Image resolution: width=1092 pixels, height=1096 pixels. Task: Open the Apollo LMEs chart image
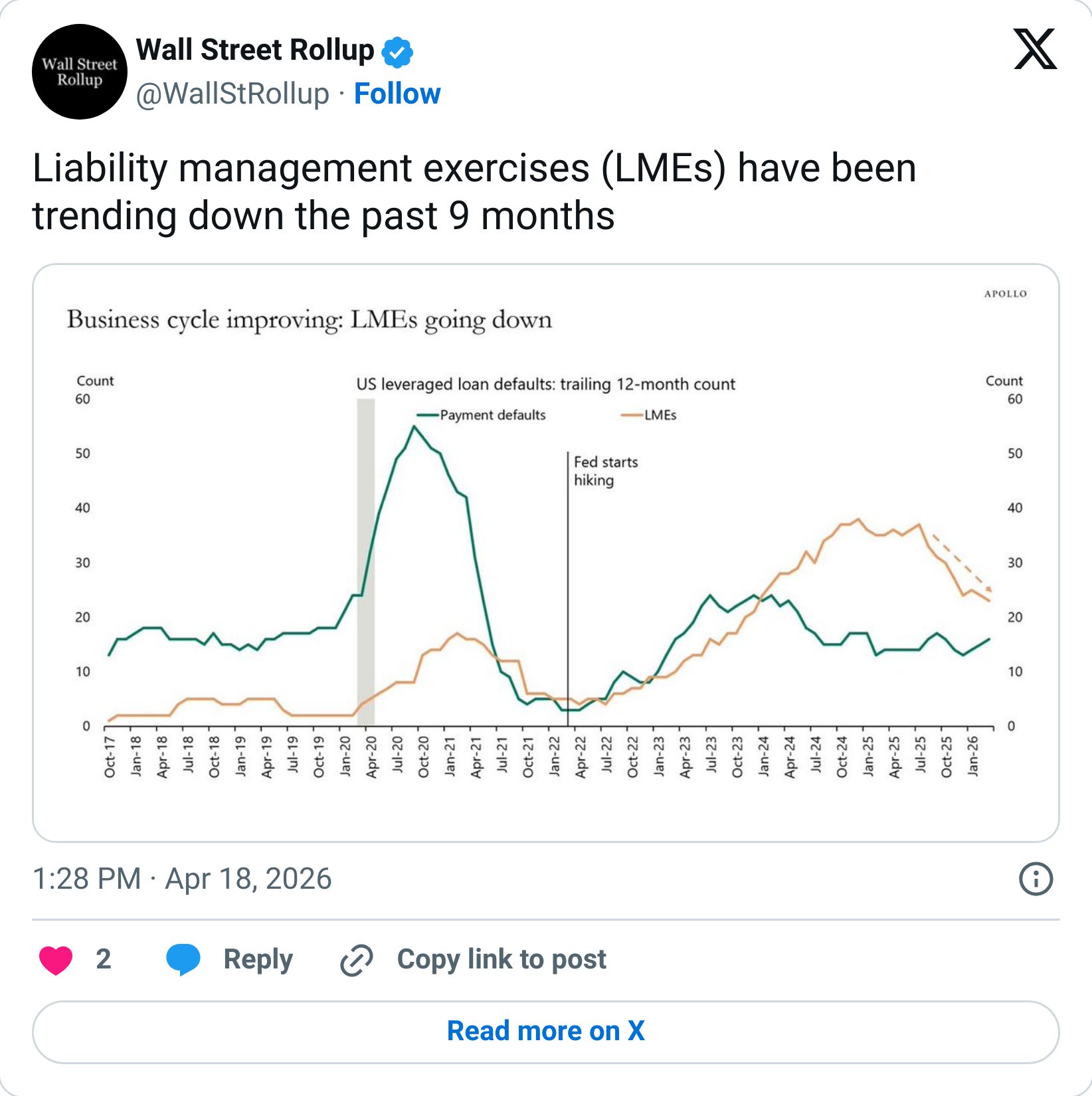coord(546,558)
